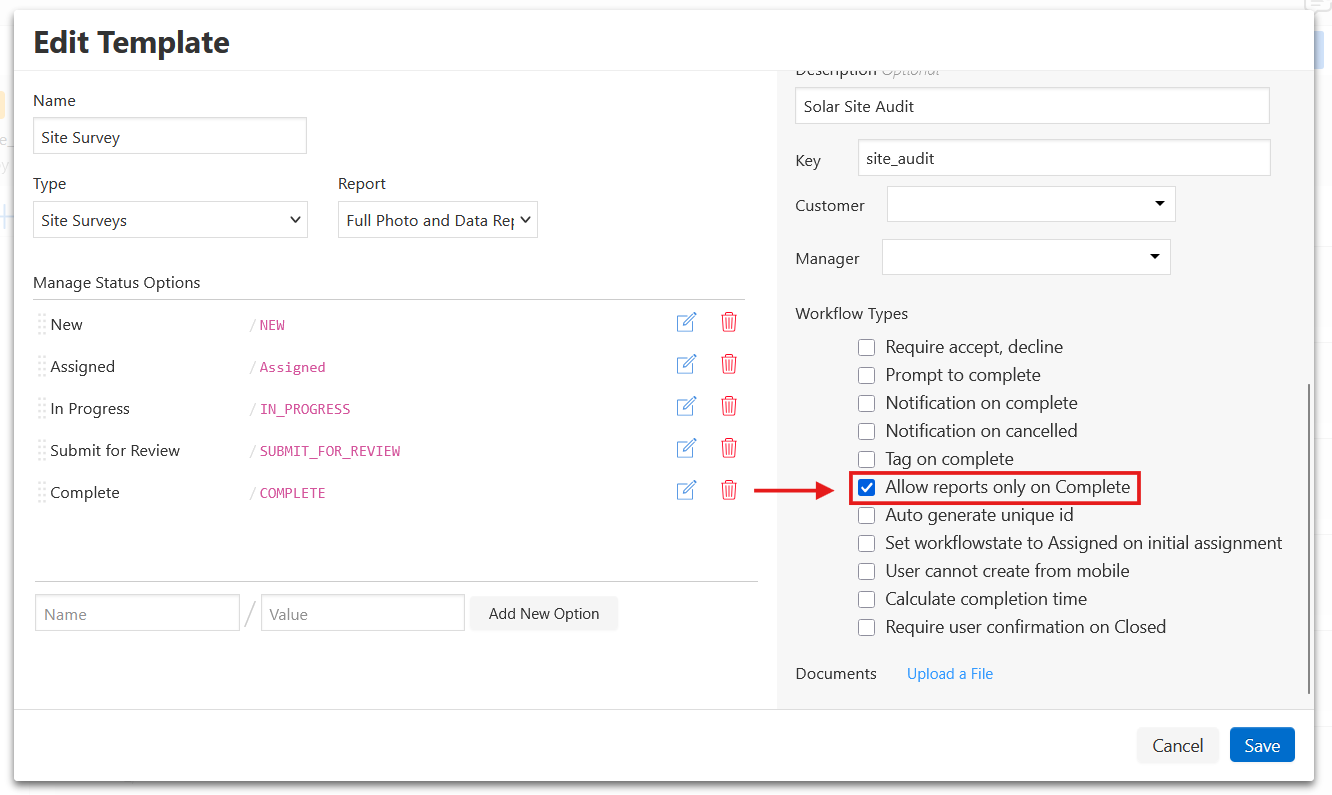Click Upload a File link

coord(949,674)
